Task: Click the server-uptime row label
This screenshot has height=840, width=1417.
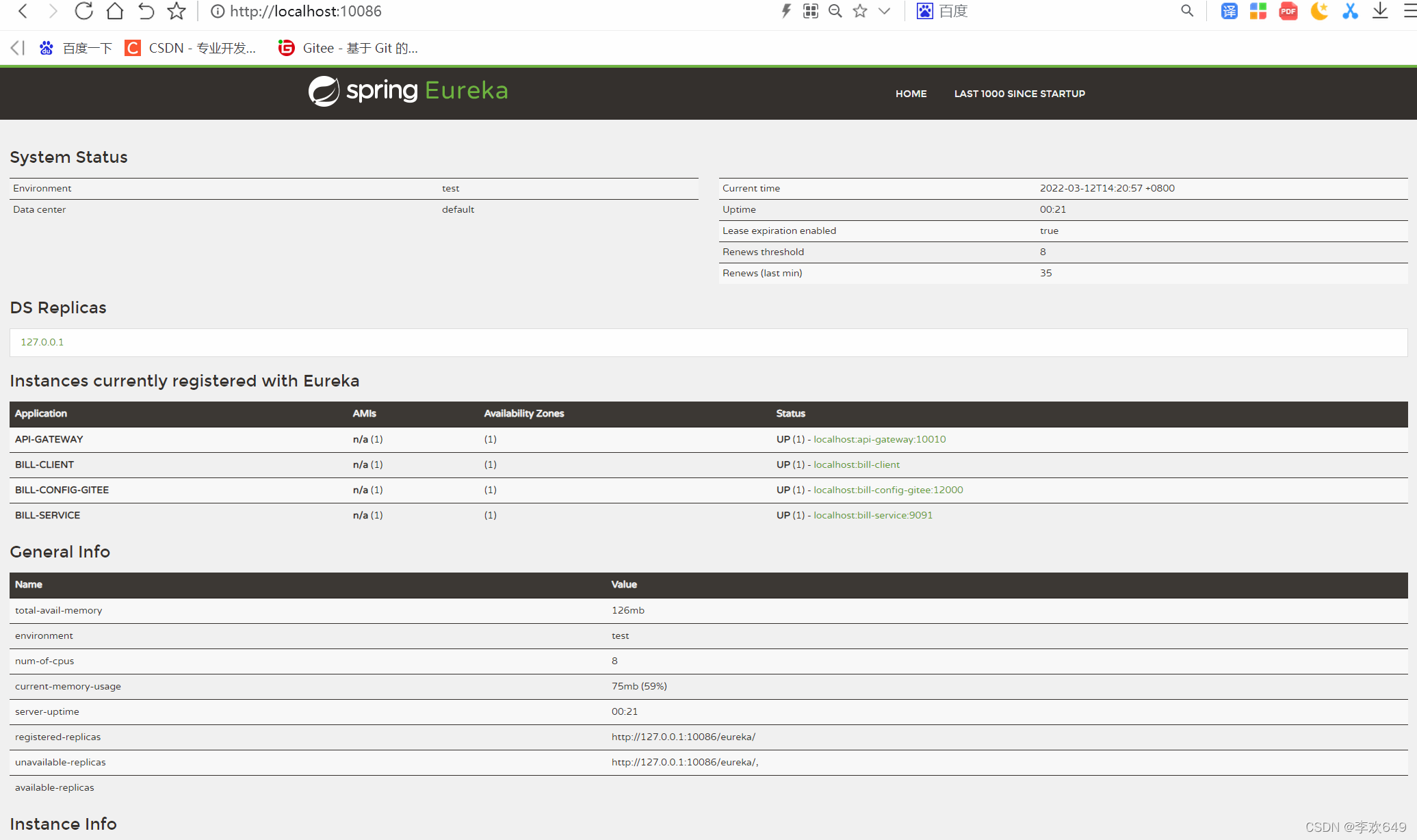Action: 47,711
